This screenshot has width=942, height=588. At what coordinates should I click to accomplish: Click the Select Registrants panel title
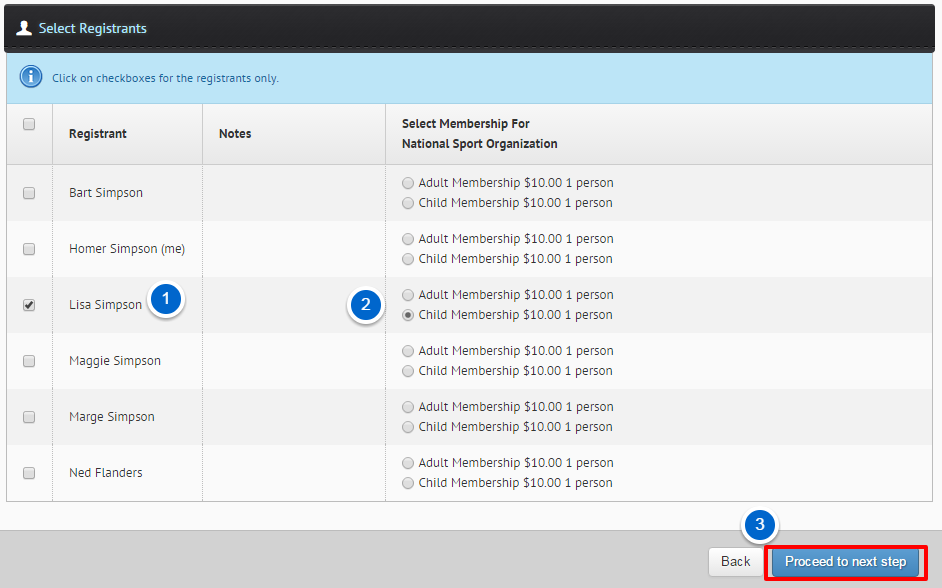(x=93, y=28)
